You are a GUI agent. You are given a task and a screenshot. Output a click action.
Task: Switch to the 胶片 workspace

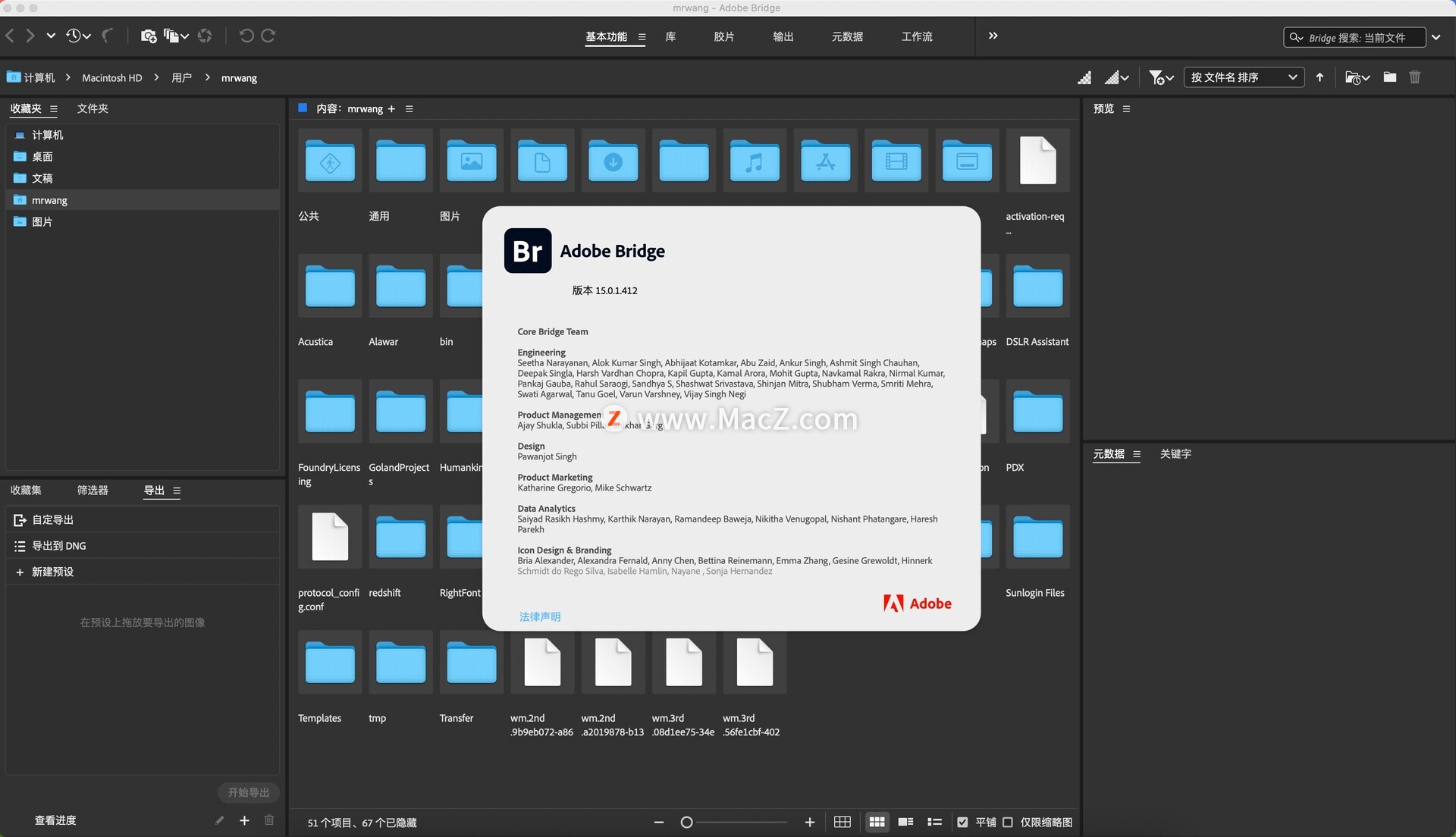(x=723, y=36)
